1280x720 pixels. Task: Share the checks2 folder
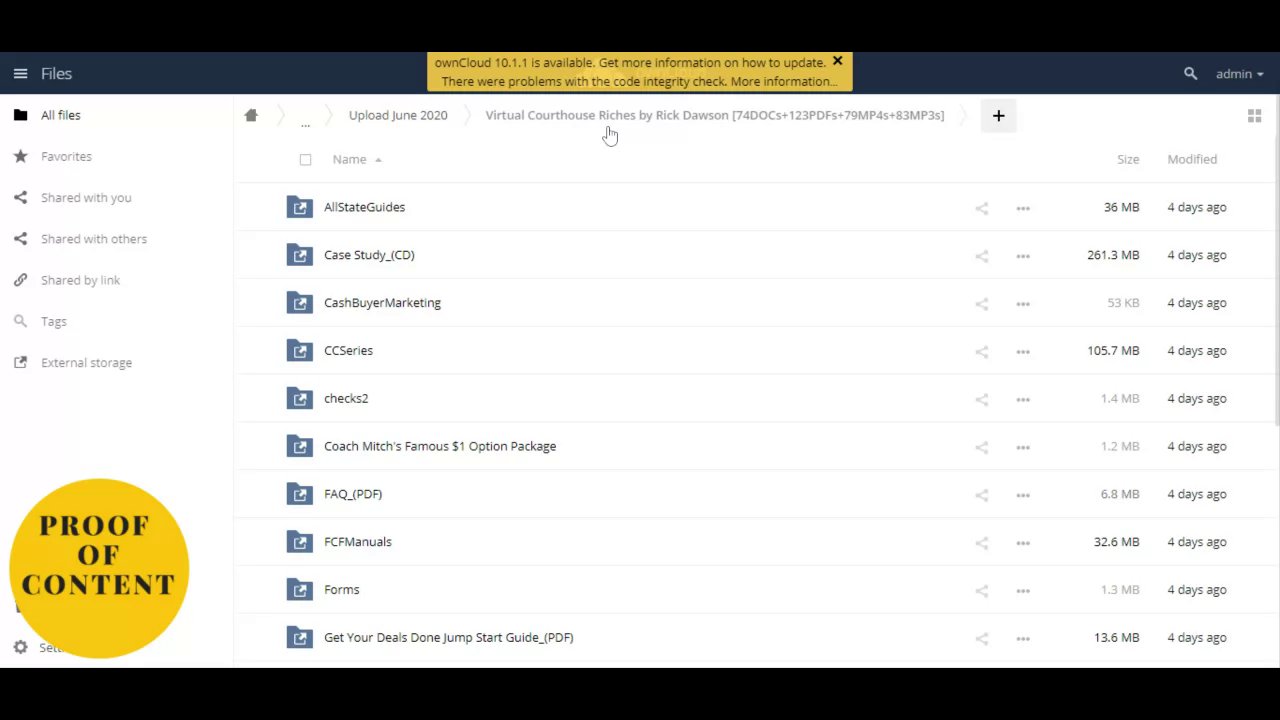tap(981, 399)
